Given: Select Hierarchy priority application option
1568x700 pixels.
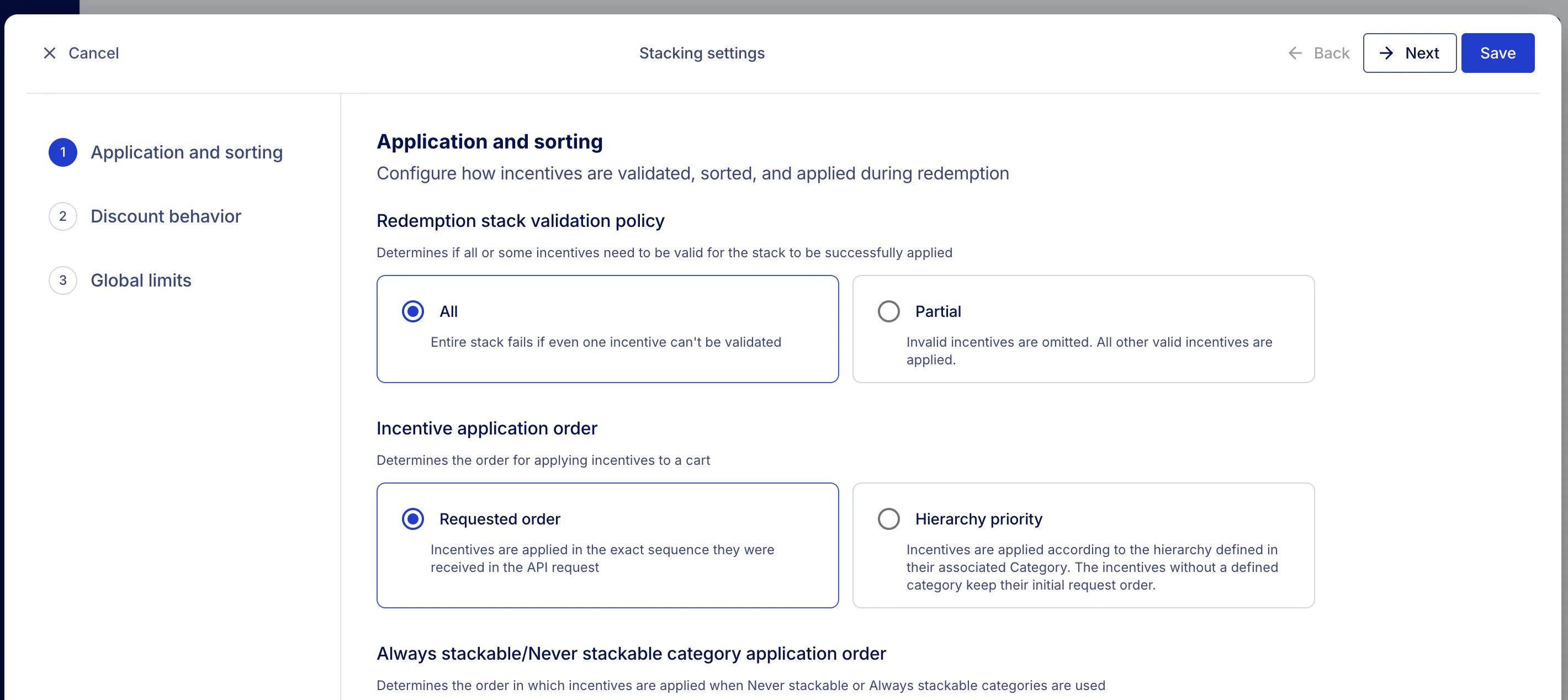Looking at the screenshot, I should (889, 518).
